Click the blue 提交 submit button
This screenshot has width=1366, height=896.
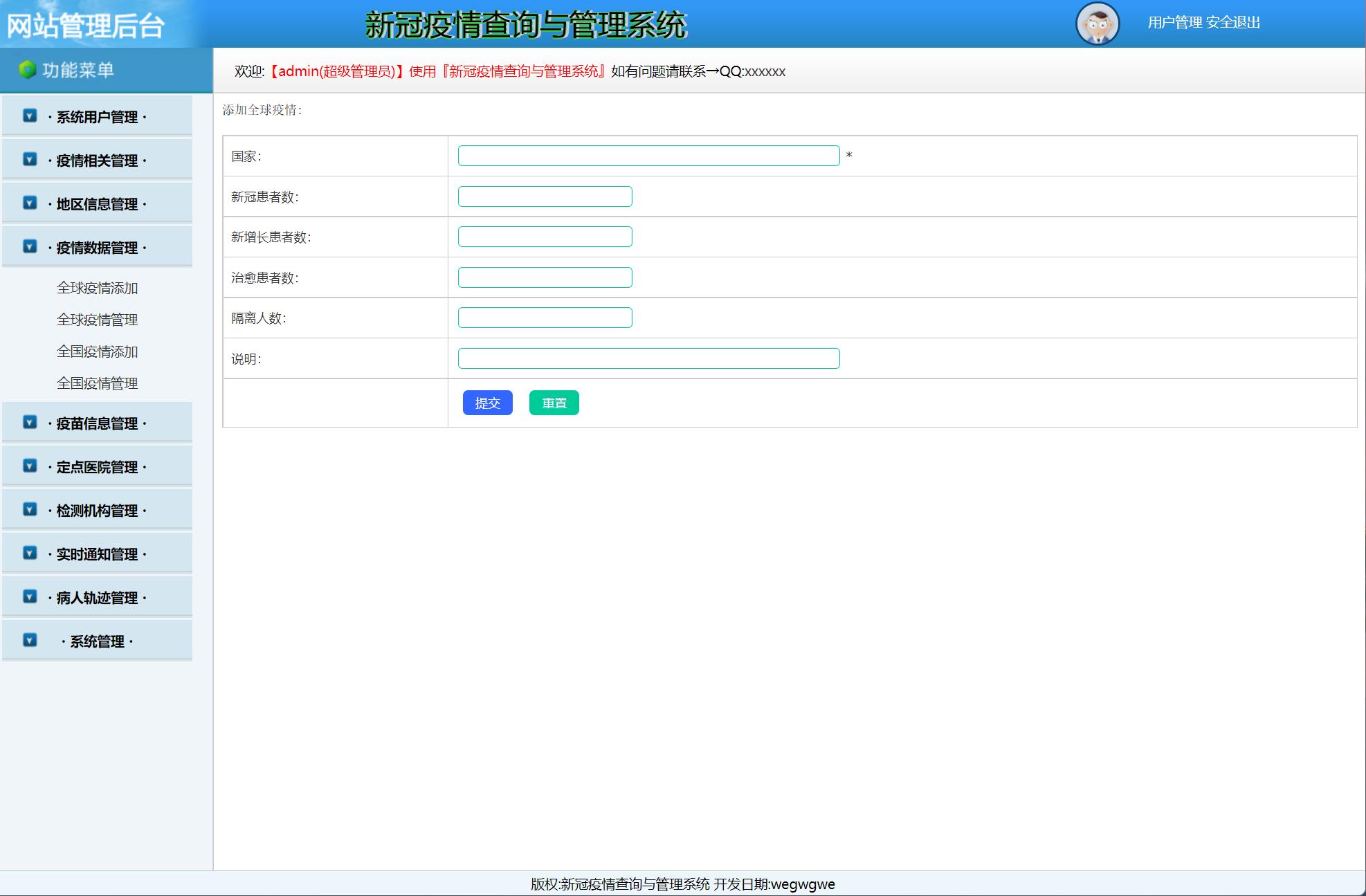[487, 402]
